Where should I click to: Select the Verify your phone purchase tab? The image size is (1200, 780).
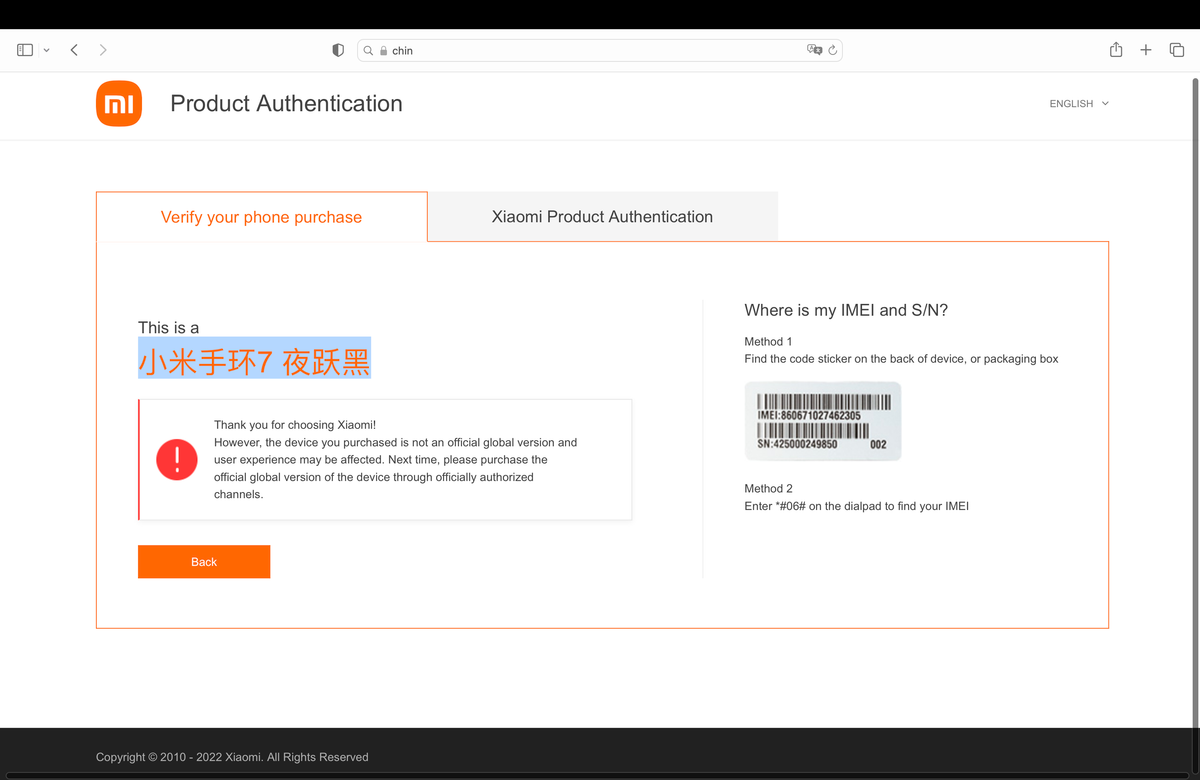click(x=262, y=217)
